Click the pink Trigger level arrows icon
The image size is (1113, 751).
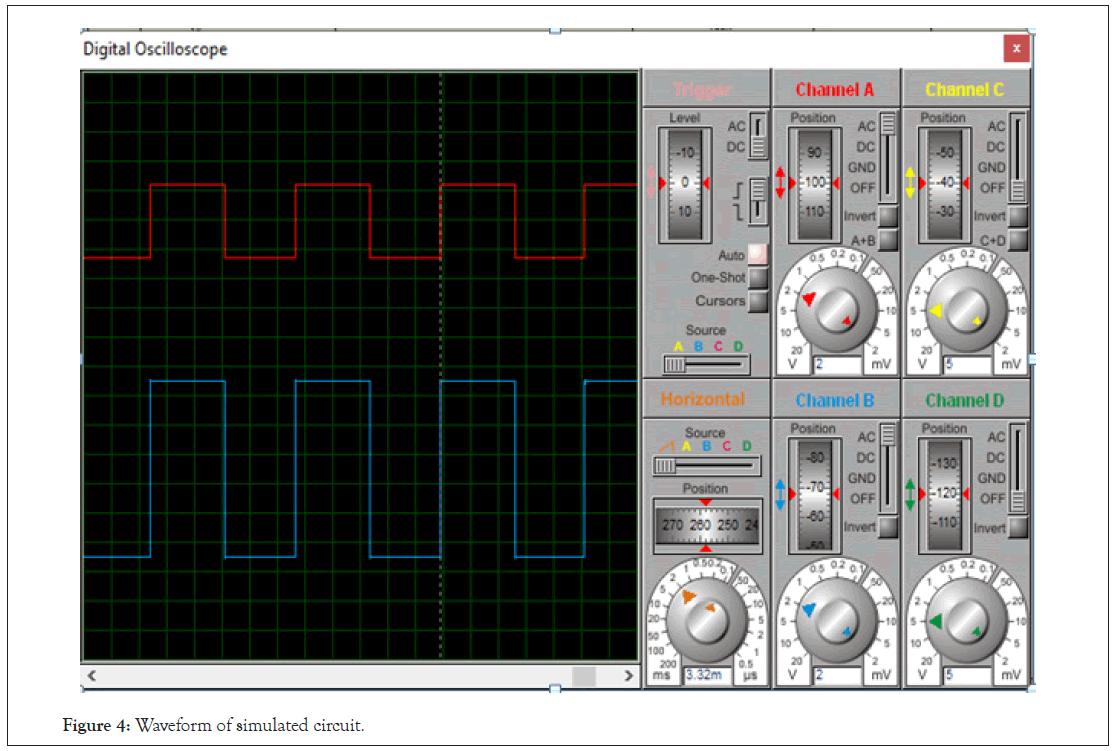pyautogui.click(x=652, y=182)
